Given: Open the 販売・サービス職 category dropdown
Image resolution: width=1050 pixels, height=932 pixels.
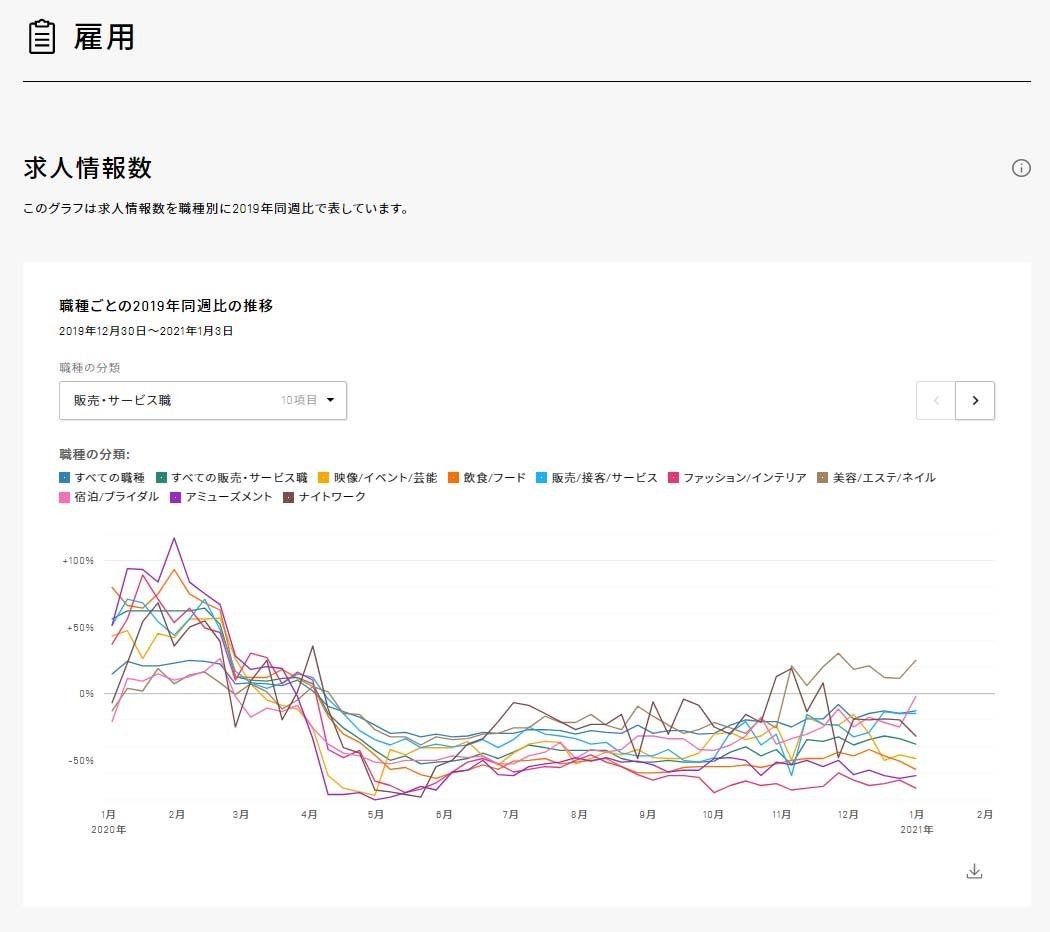Looking at the screenshot, I should point(203,400).
